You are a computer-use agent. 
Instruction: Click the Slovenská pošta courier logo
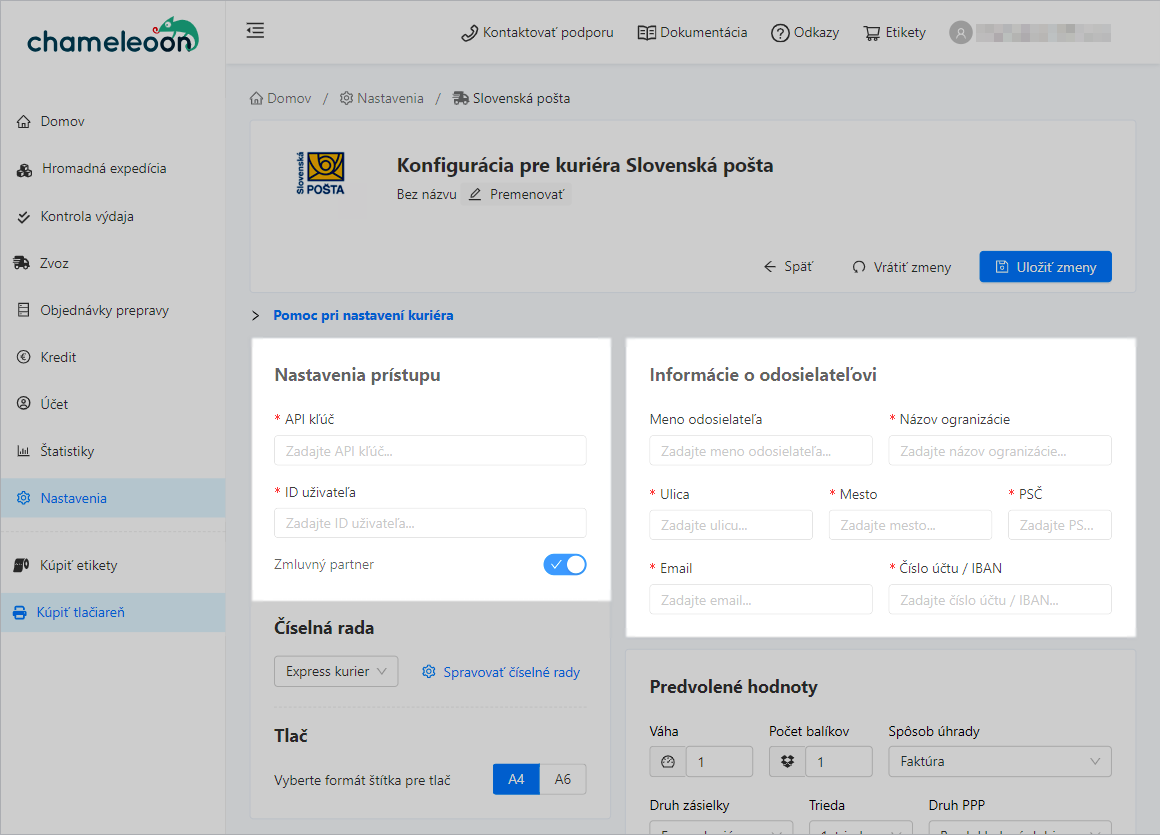pos(320,173)
